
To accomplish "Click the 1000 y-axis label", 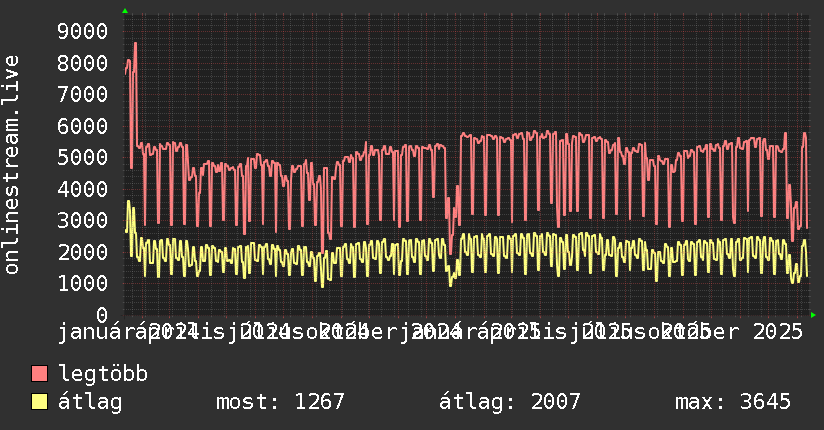I will (83, 283).
